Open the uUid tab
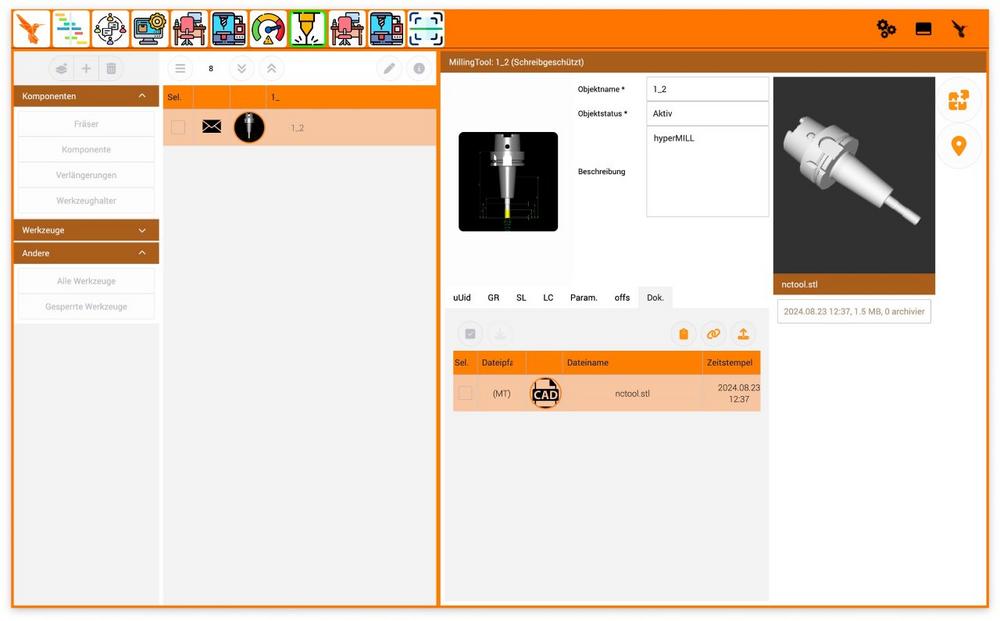 click(x=462, y=297)
